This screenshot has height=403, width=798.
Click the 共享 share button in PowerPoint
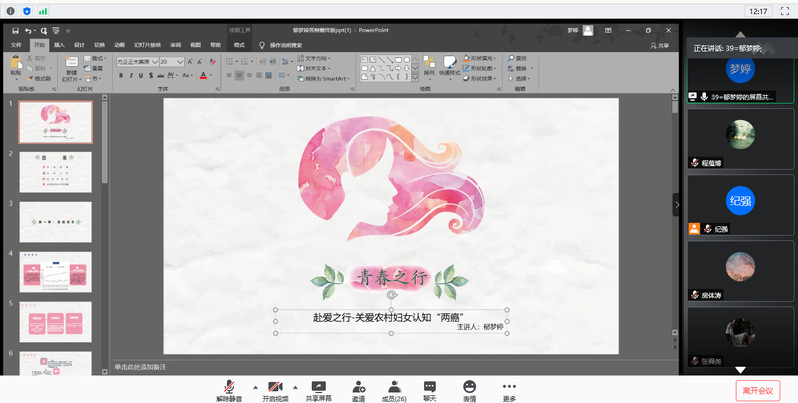(x=659, y=45)
